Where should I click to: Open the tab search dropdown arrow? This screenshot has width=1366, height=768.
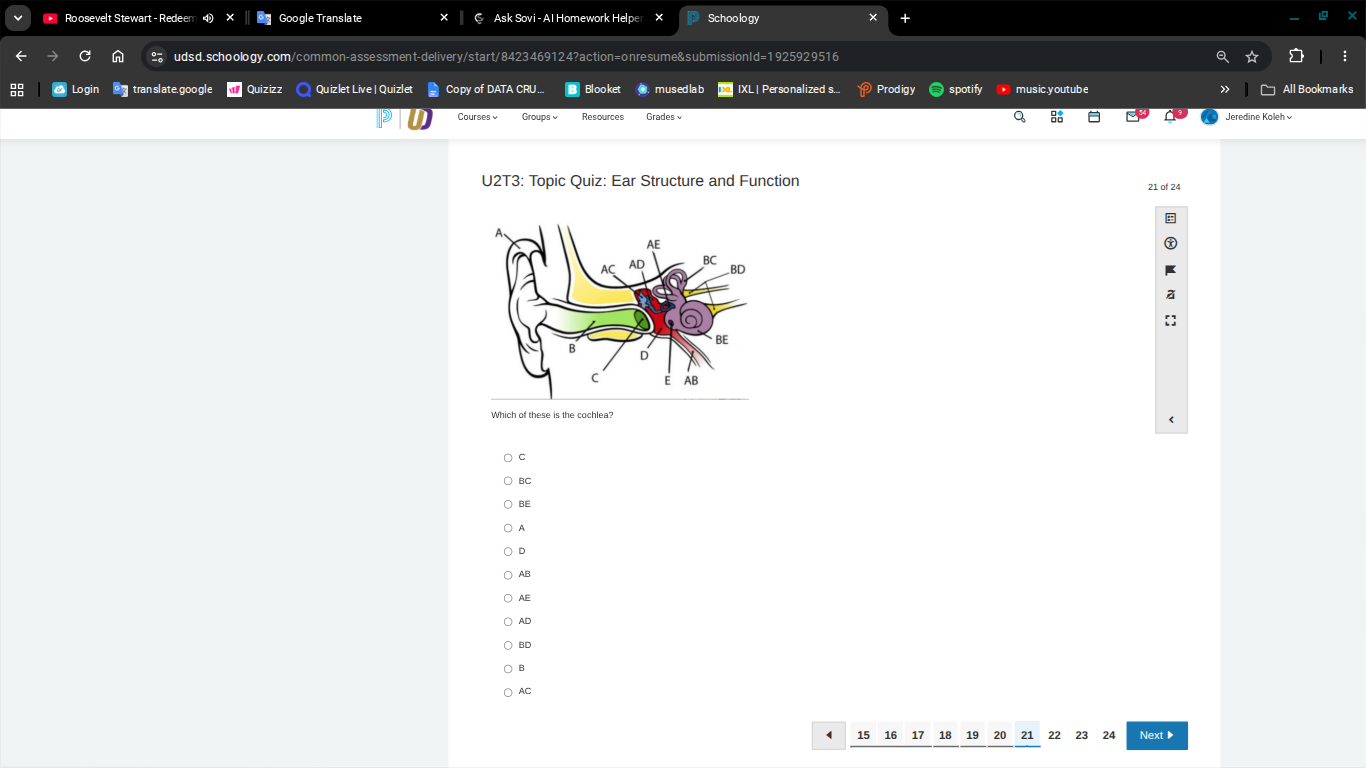click(17, 18)
